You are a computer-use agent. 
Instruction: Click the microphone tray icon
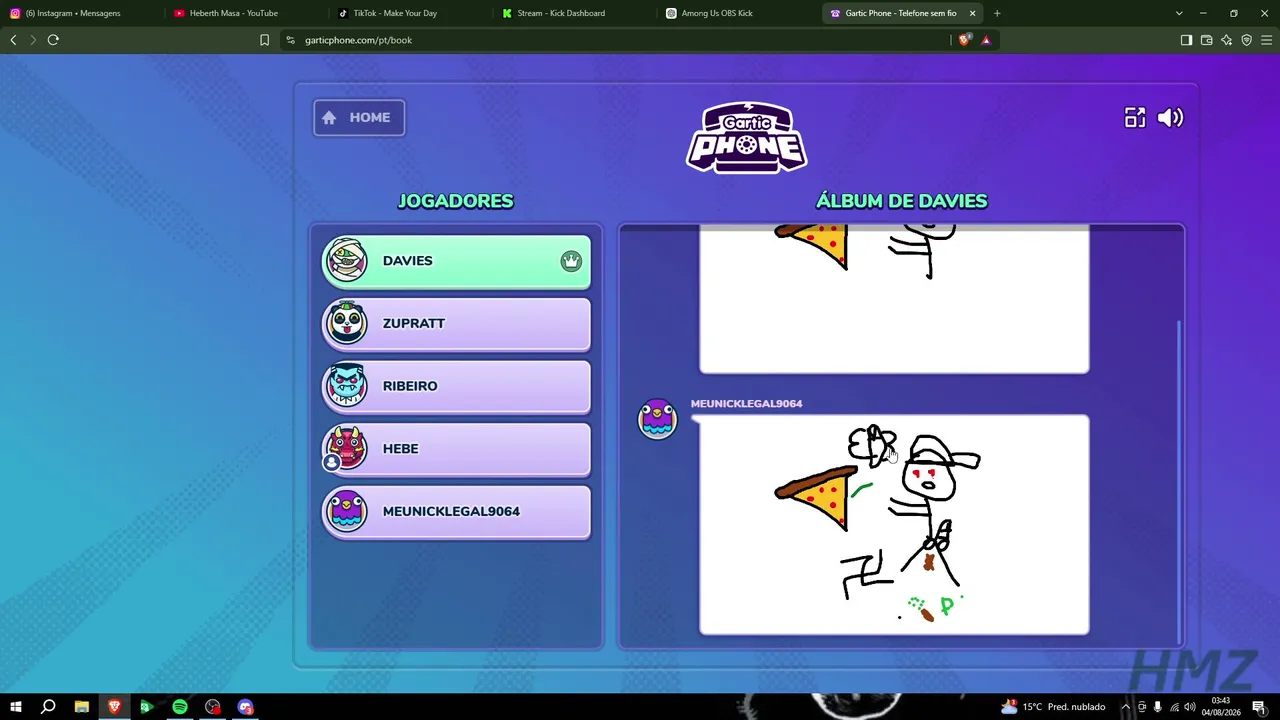[1158, 707]
